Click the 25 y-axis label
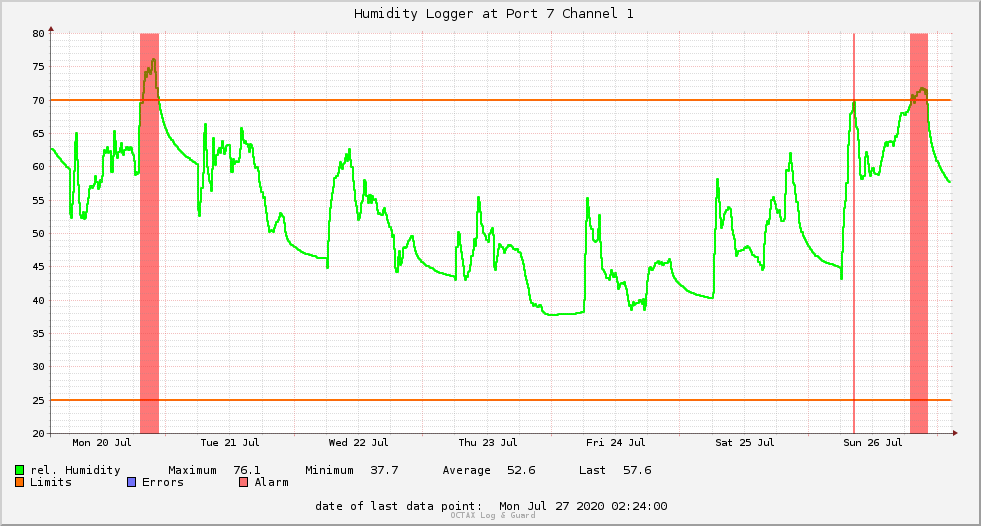The height and width of the screenshot is (526, 981). click(x=39, y=400)
